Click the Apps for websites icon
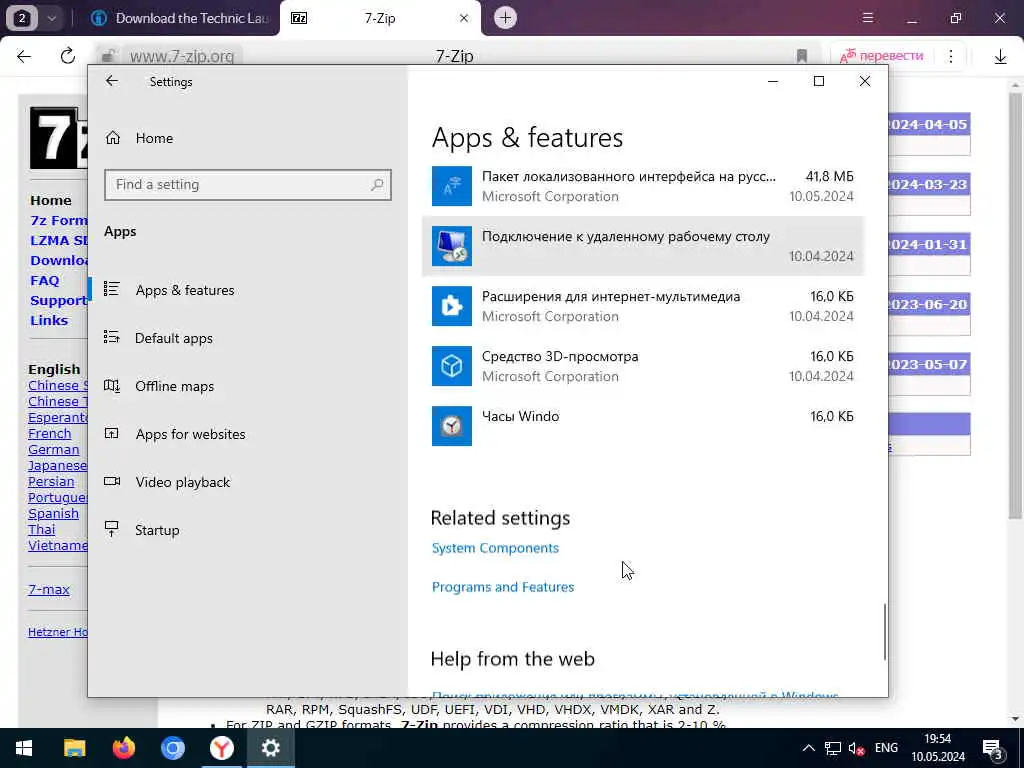Screen dimensions: 1024x768 coord(112,433)
